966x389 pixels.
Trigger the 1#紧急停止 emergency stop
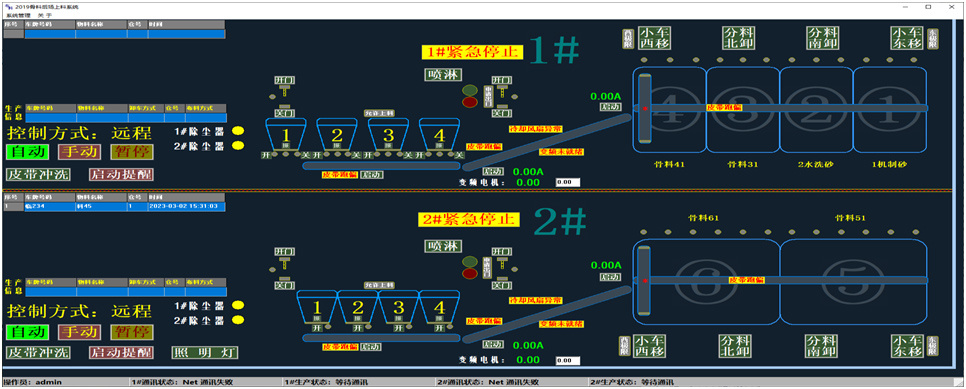click(473, 52)
